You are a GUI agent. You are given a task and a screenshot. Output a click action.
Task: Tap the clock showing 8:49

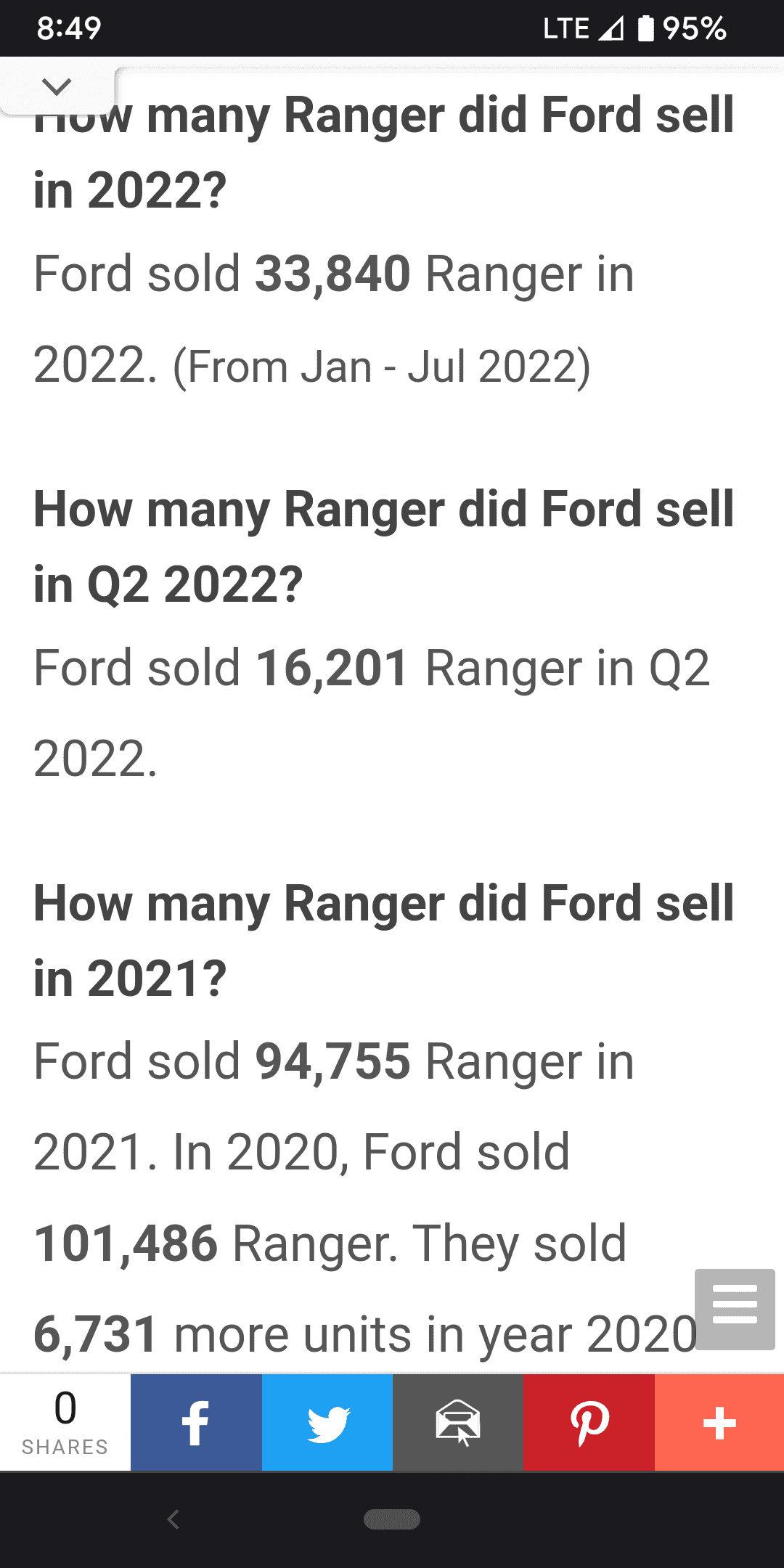[69, 28]
